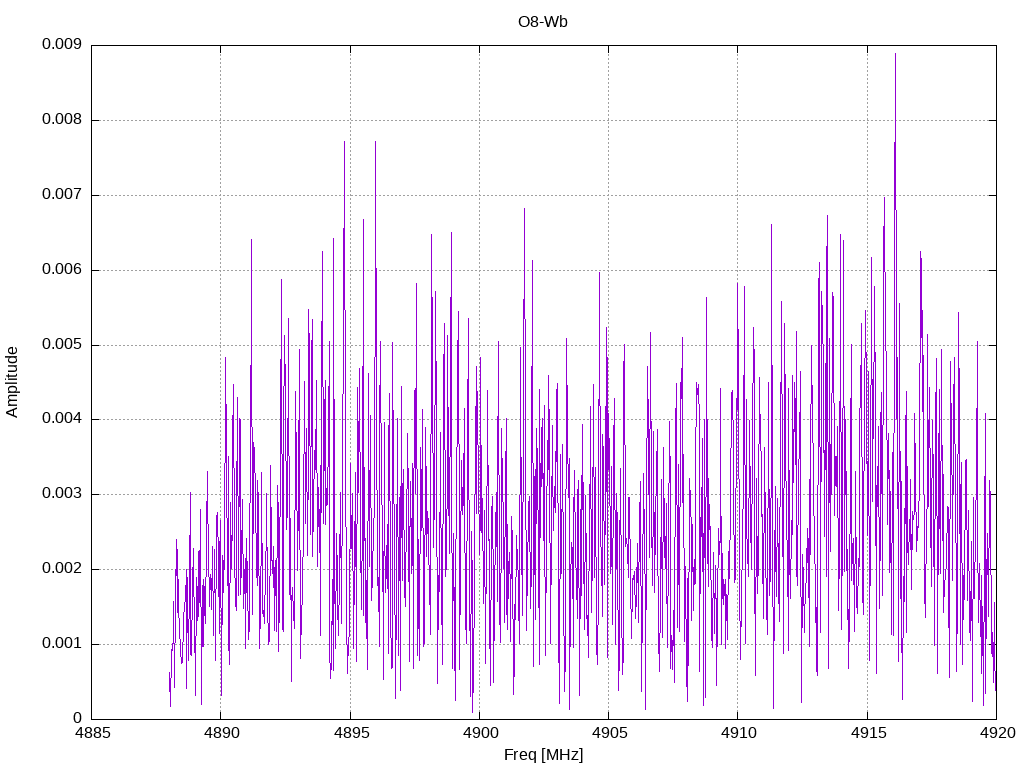This screenshot has height=768, width=1024.
Task: Click y-axis tick value 0.009
Action: point(62,44)
